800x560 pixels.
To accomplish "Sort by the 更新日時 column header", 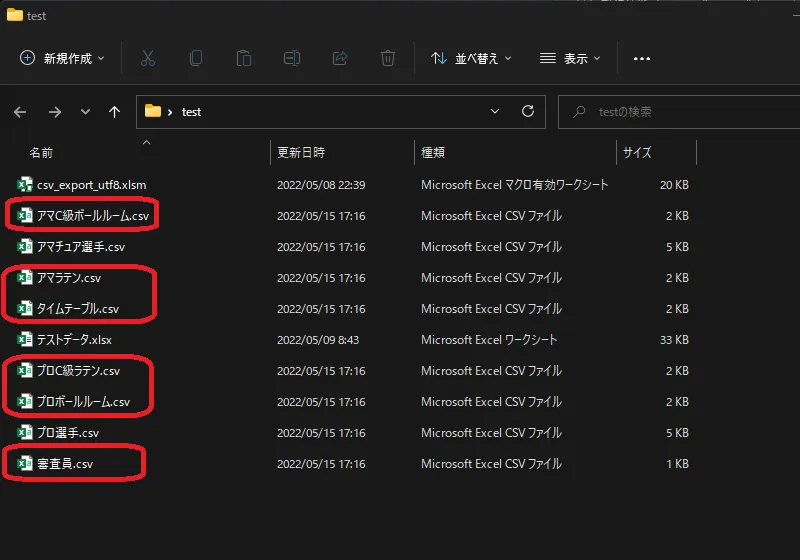I will click(x=301, y=153).
